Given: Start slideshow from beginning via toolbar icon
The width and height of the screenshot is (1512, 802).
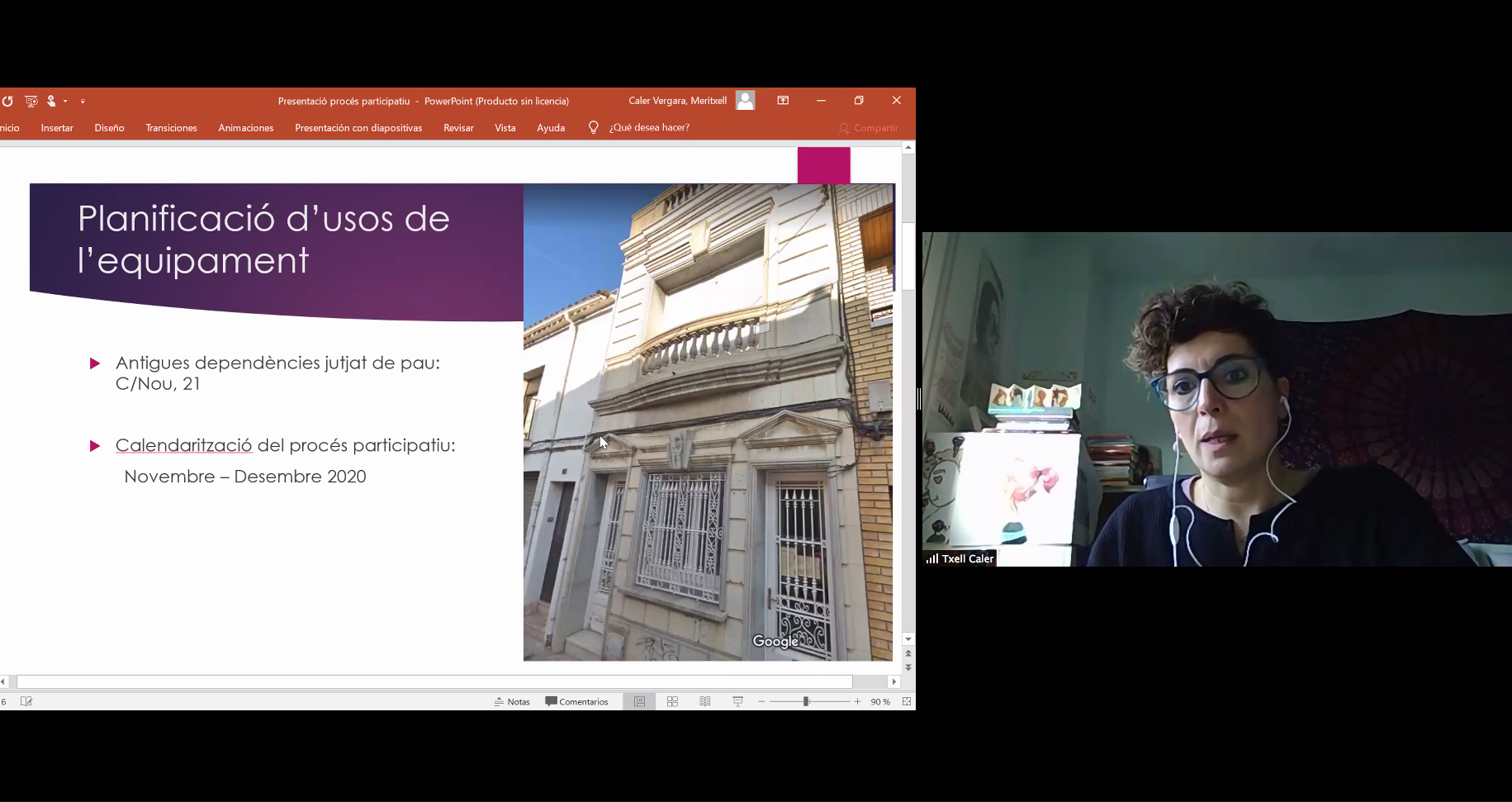Looking at the screenshot, I should [x=31, y=102].
